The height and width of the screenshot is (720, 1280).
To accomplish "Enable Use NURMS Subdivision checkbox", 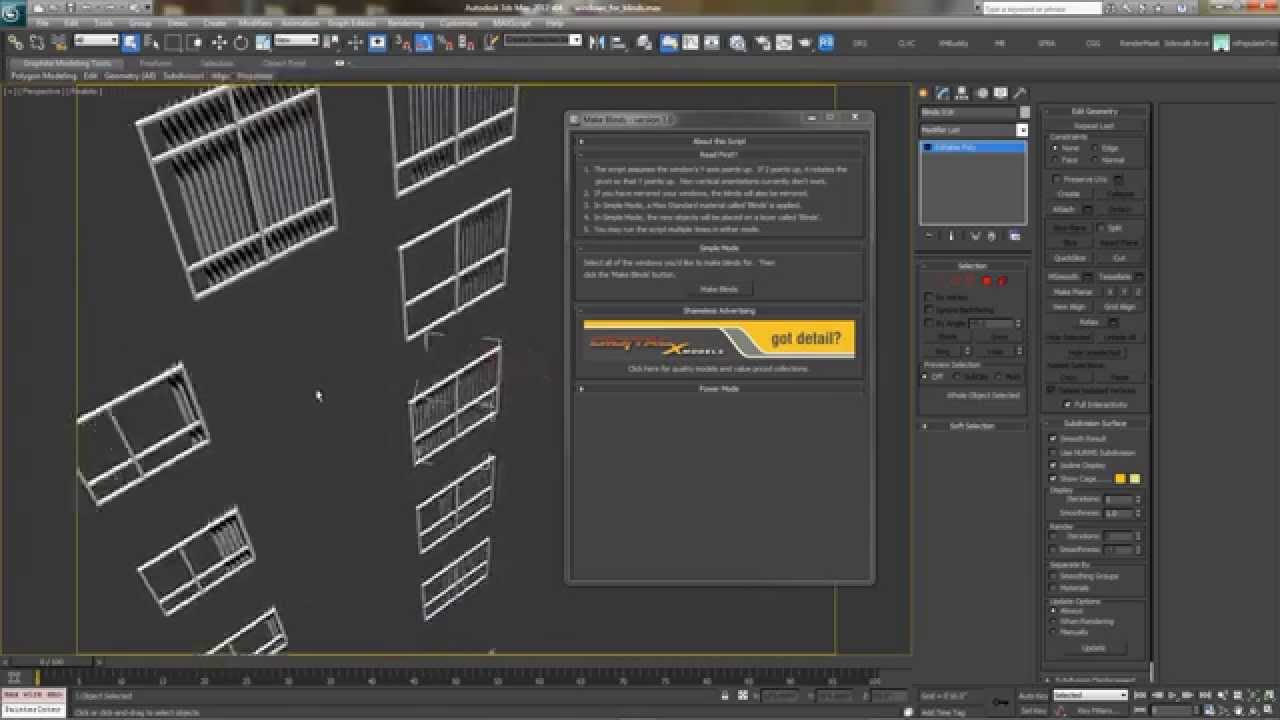I will [1053, 452].
